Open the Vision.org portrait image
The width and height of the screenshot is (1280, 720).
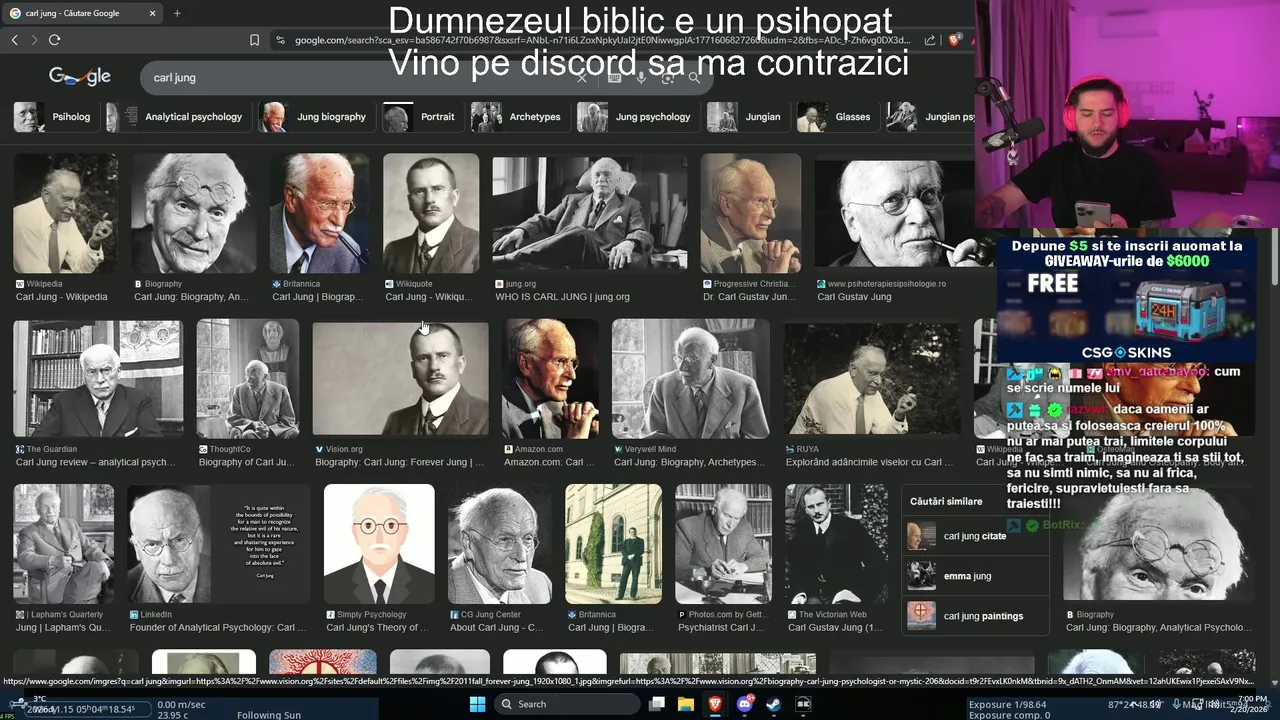tap(400, 378)
